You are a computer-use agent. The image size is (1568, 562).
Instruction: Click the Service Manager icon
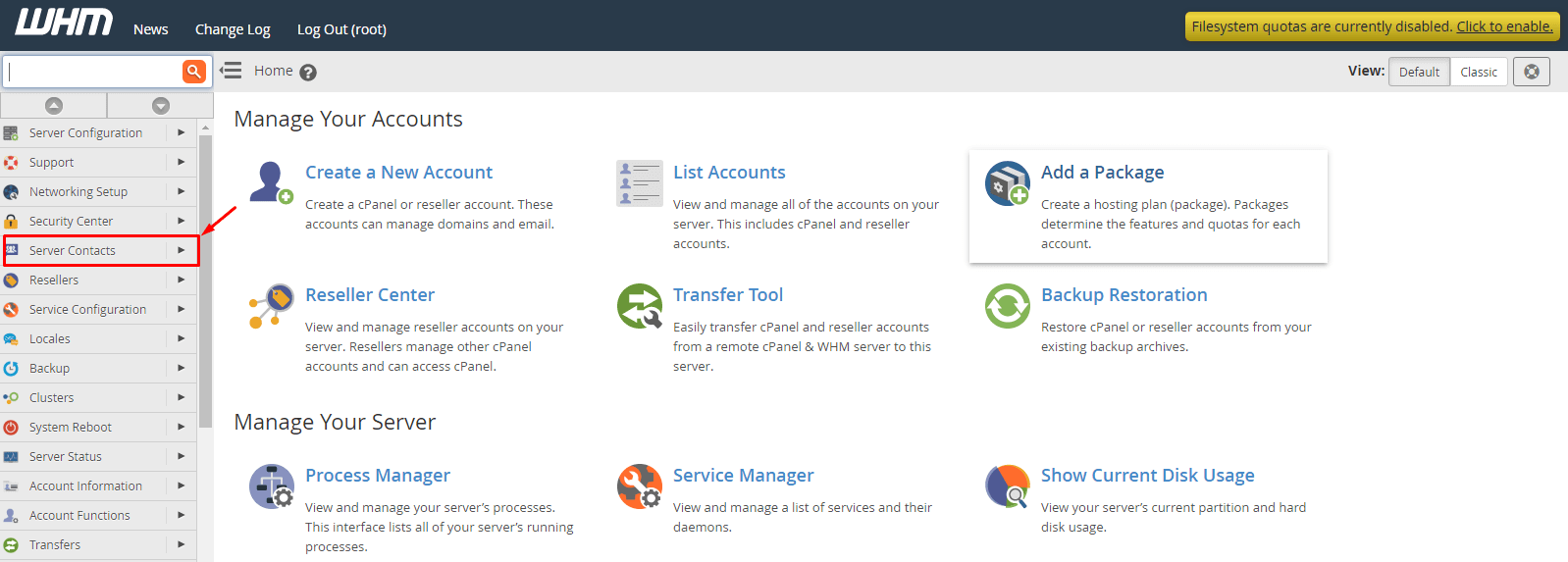[640, 486]
